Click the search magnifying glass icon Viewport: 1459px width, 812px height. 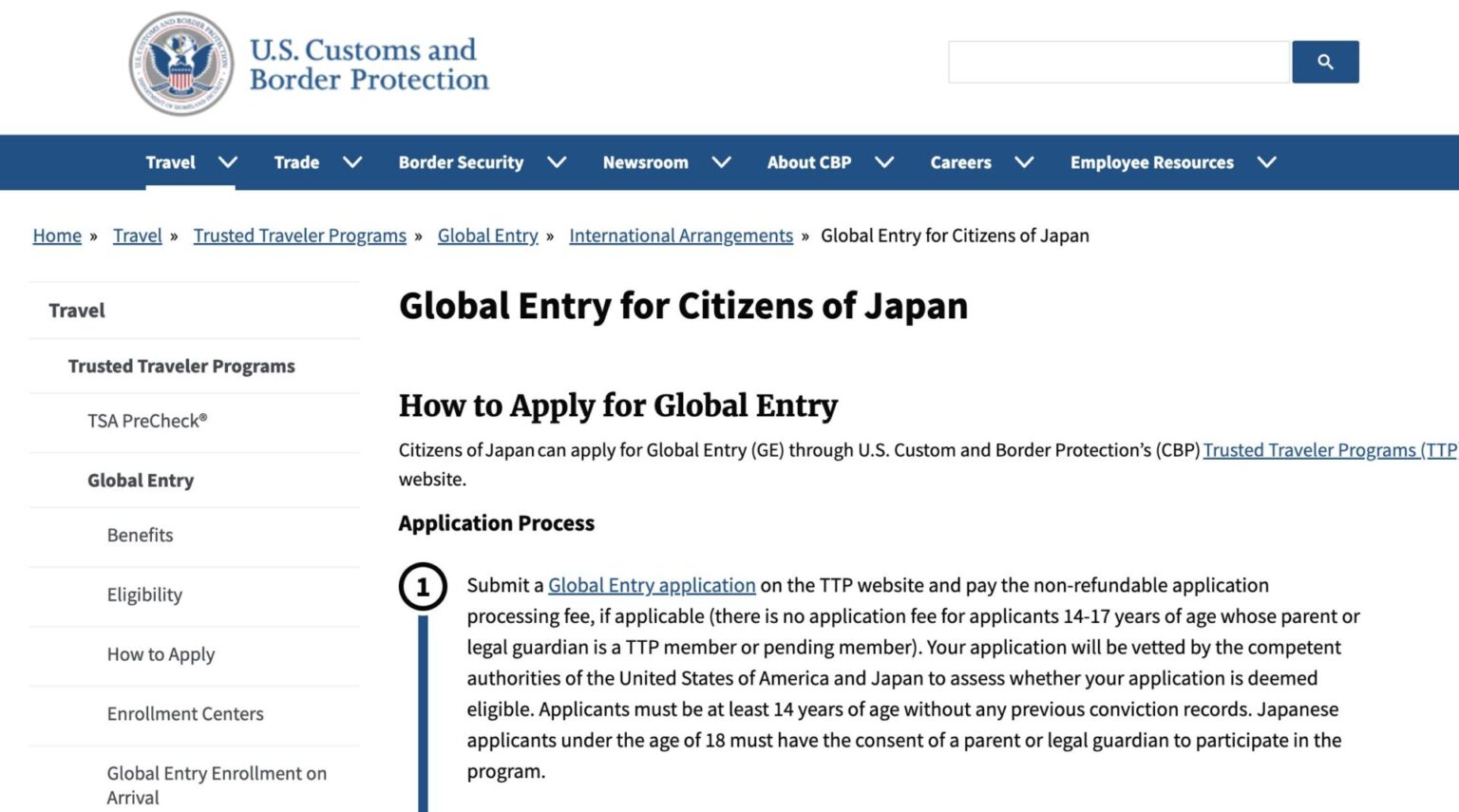pyautogui.click(x=1325, y=61)
